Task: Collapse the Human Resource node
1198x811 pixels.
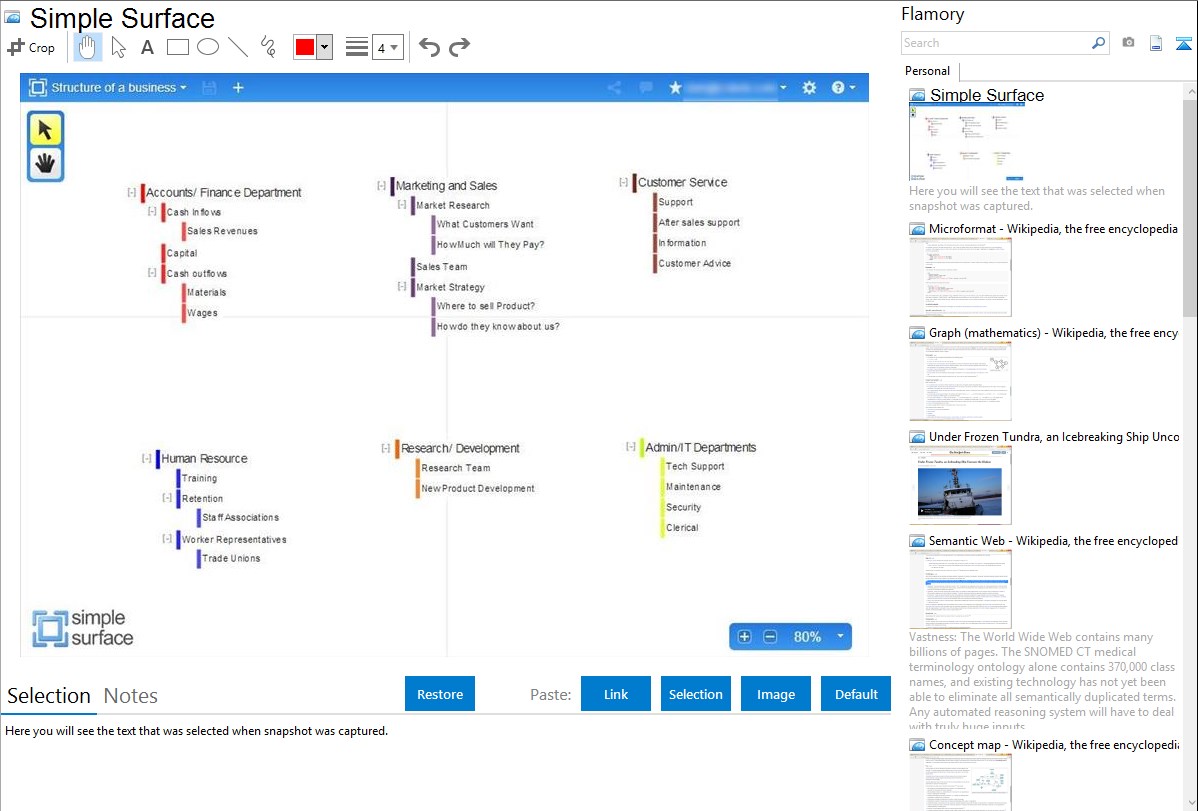Action: [x=147, y=459]
